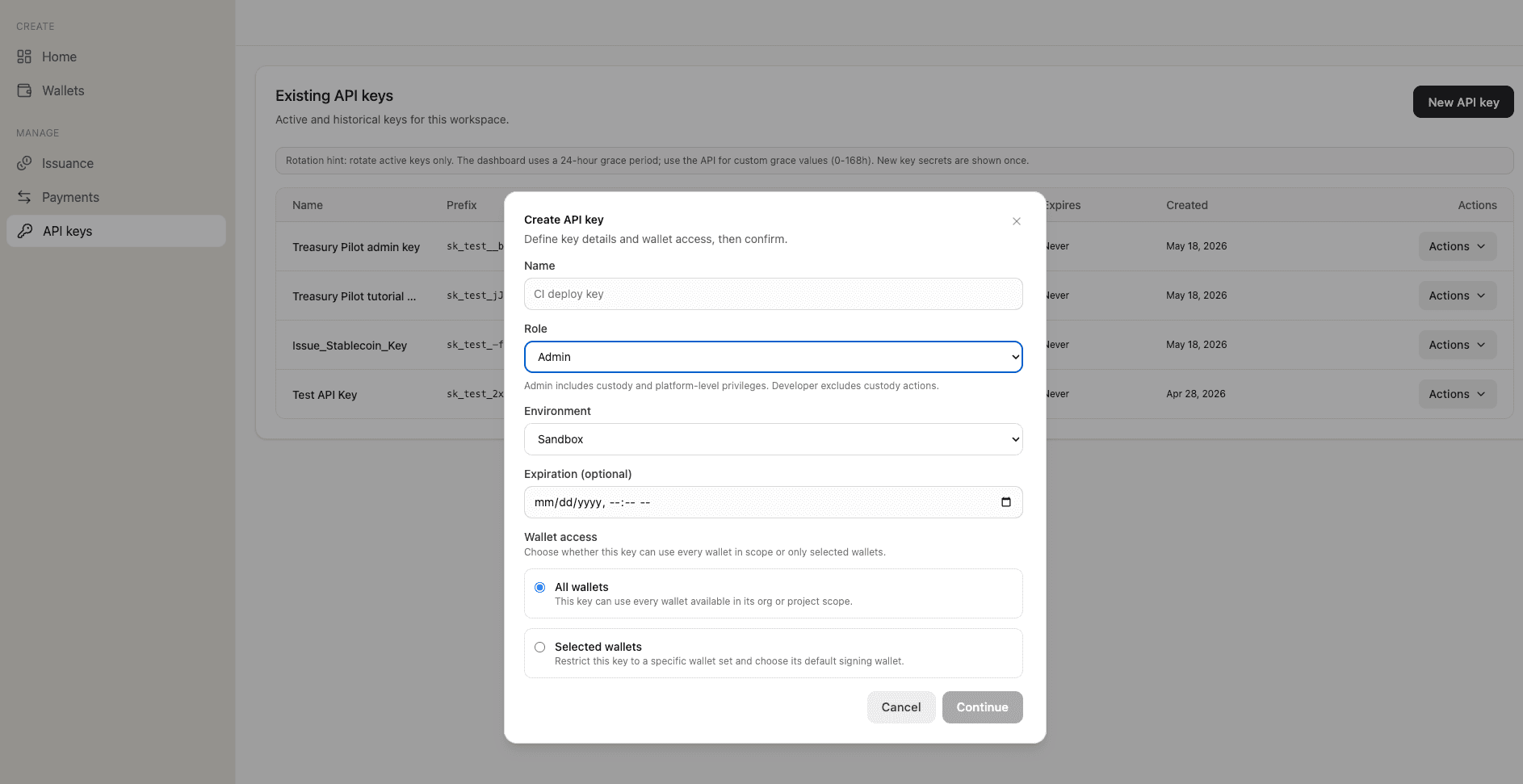The height and width of the screenshot is (784, 1523).
Task: Cancel the Create API key dialog
Action: (x=901, y=707)
